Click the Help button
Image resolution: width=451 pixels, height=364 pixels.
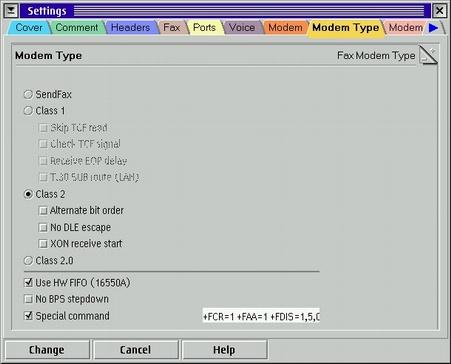point(224,350)
